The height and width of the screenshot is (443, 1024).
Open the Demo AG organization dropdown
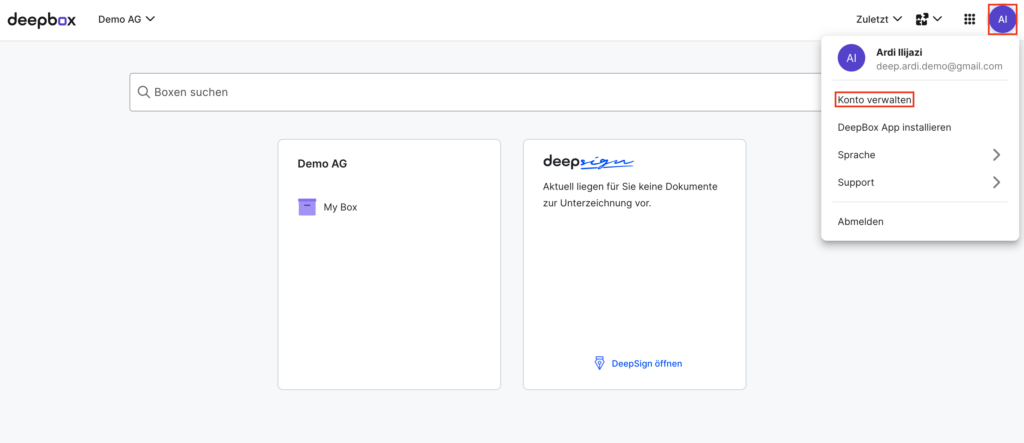point(126,19)
